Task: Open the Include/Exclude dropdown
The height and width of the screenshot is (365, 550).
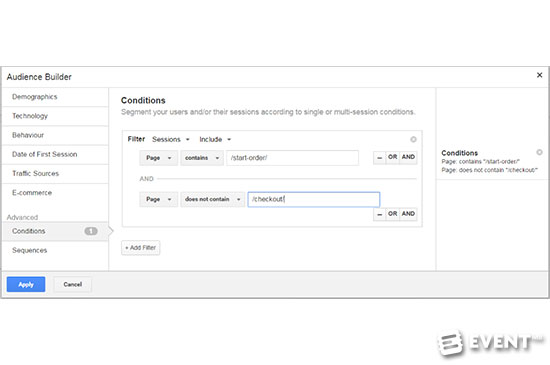Action: [x=215, y=140]
